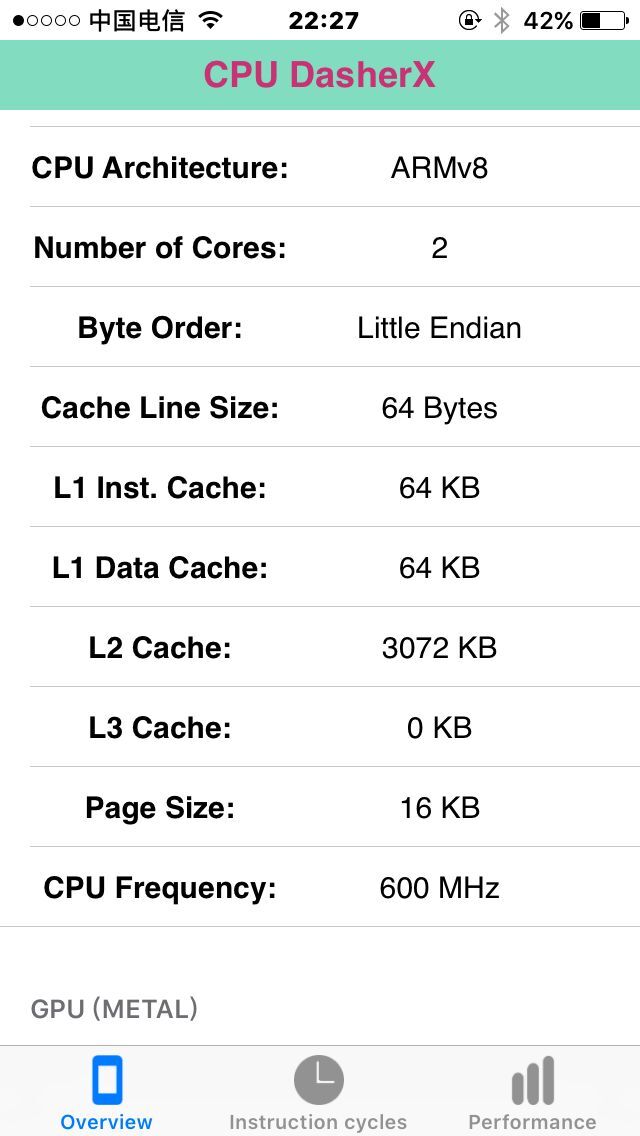Tap the Wi-Fi signal icon

(x=210, y=20)
